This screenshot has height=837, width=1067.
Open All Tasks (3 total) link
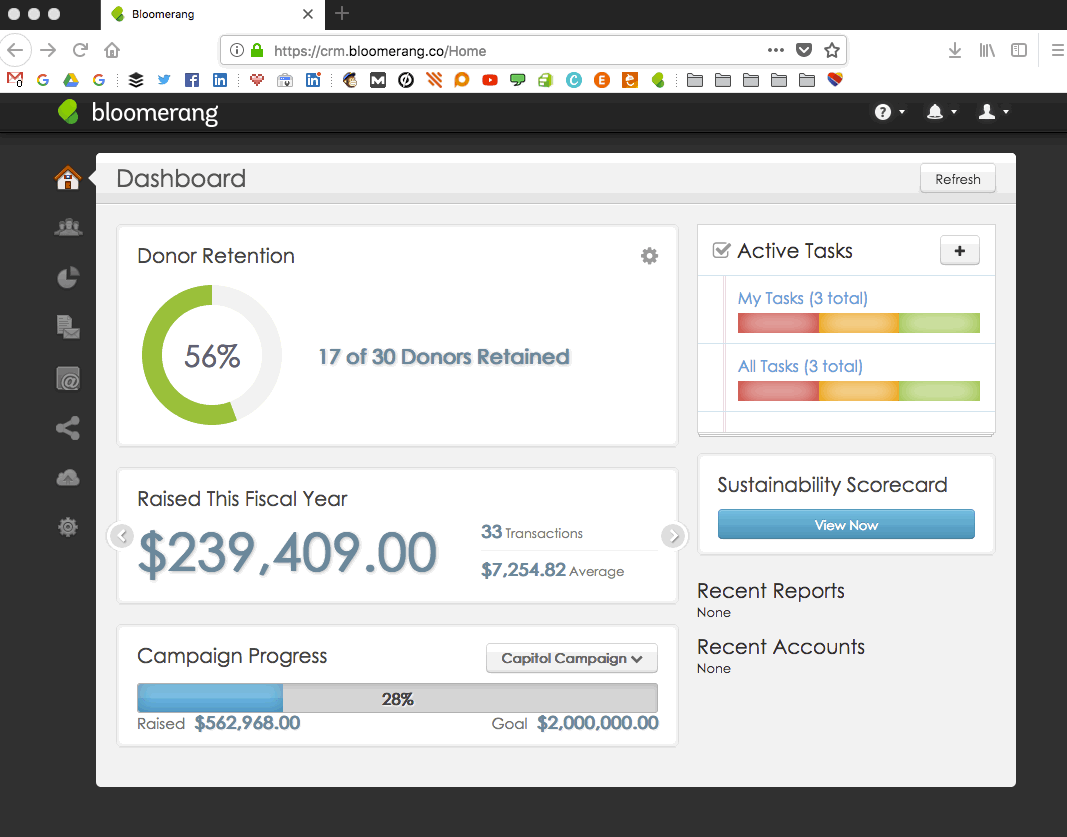(800, 366)
